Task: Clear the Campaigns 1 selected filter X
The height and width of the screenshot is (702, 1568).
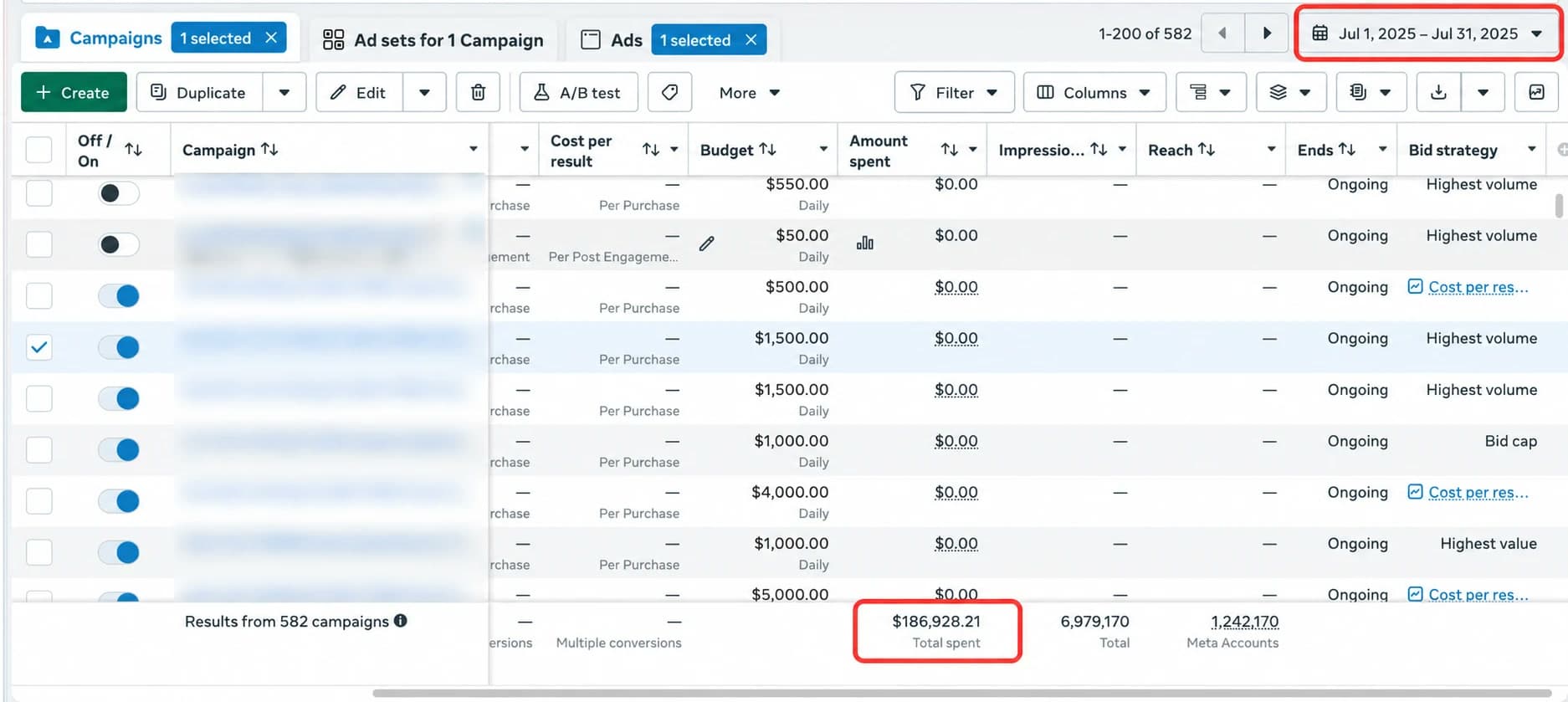Action: (x=271, y=38)
